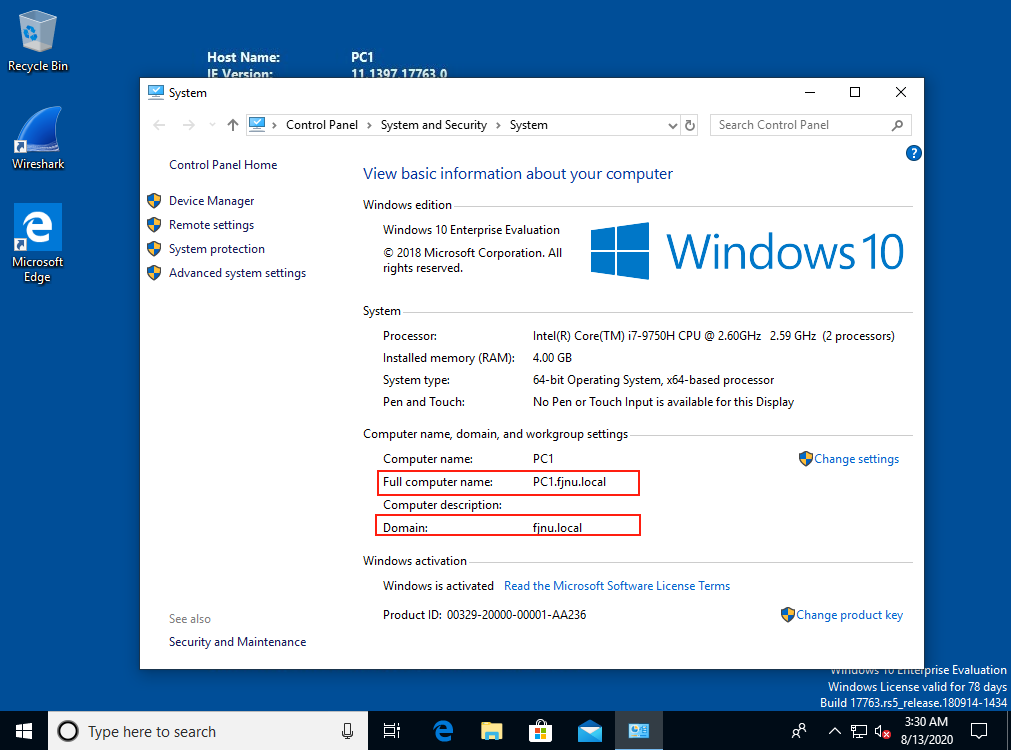Open the People icon in the system tray

[x=798, y=731]
